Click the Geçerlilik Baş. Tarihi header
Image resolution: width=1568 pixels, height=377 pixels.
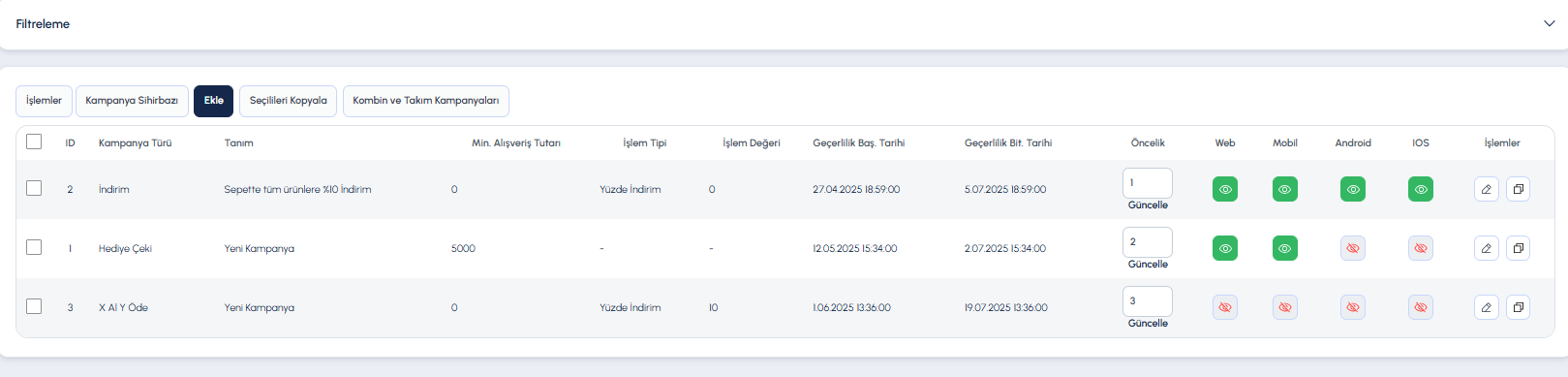click(858, 142)
